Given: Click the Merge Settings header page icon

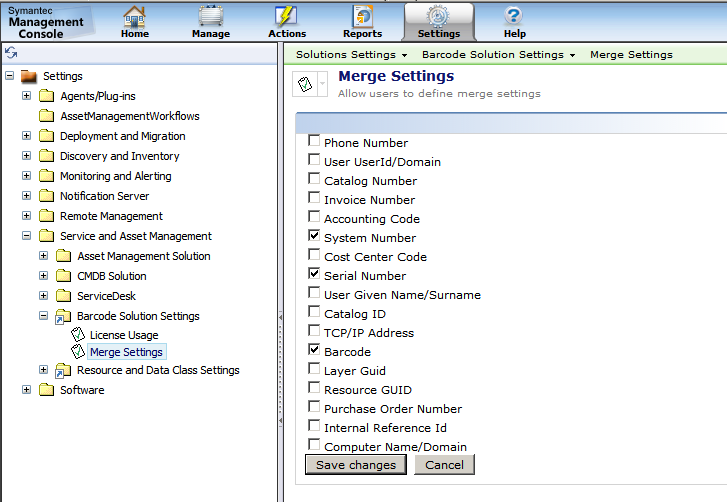Looking at the screenshot, I should 304,84.
